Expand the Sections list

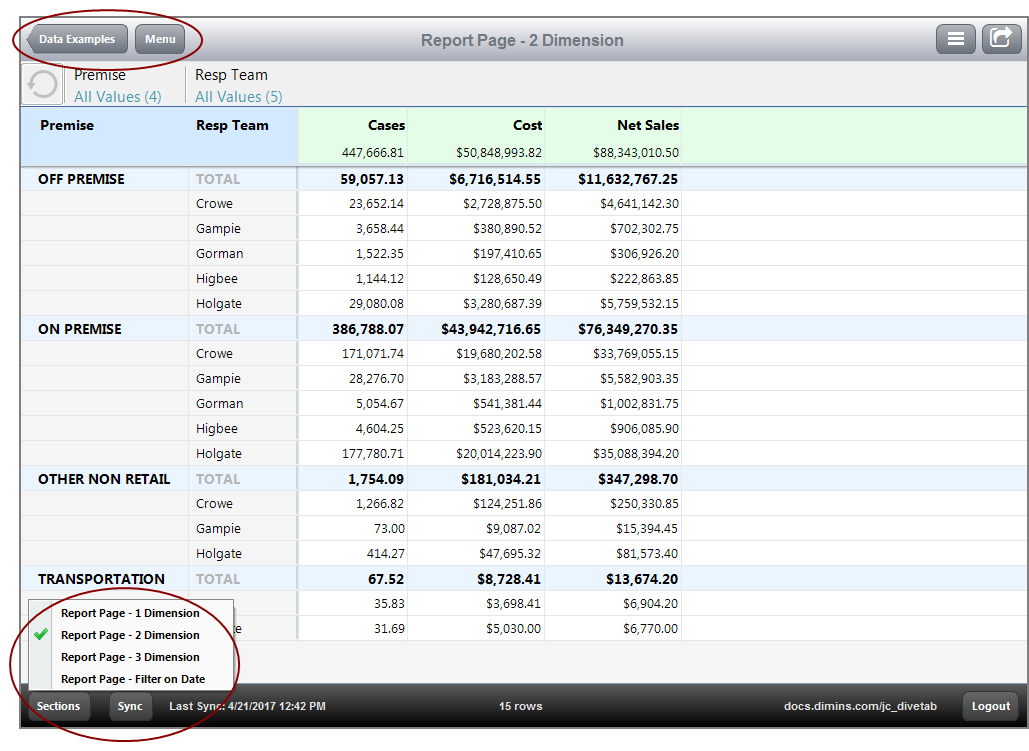pyautogui.click(x=57, y=706)
